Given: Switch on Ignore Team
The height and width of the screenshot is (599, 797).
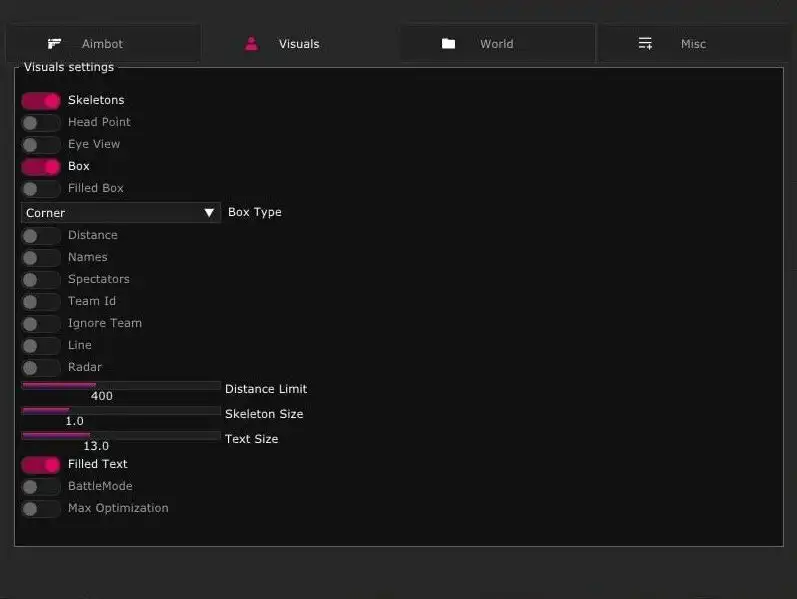Looking at the screenshot, I should point(41,323).
